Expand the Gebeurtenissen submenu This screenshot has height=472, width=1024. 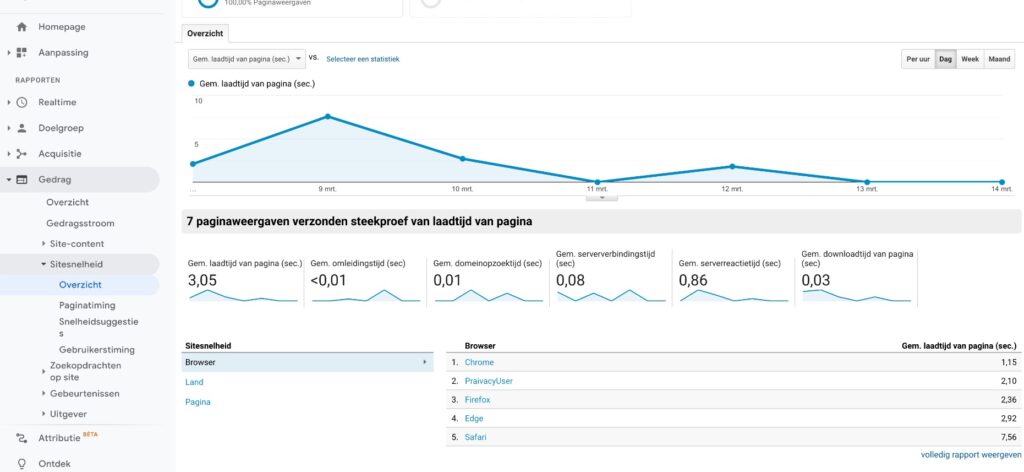[44, 394]
